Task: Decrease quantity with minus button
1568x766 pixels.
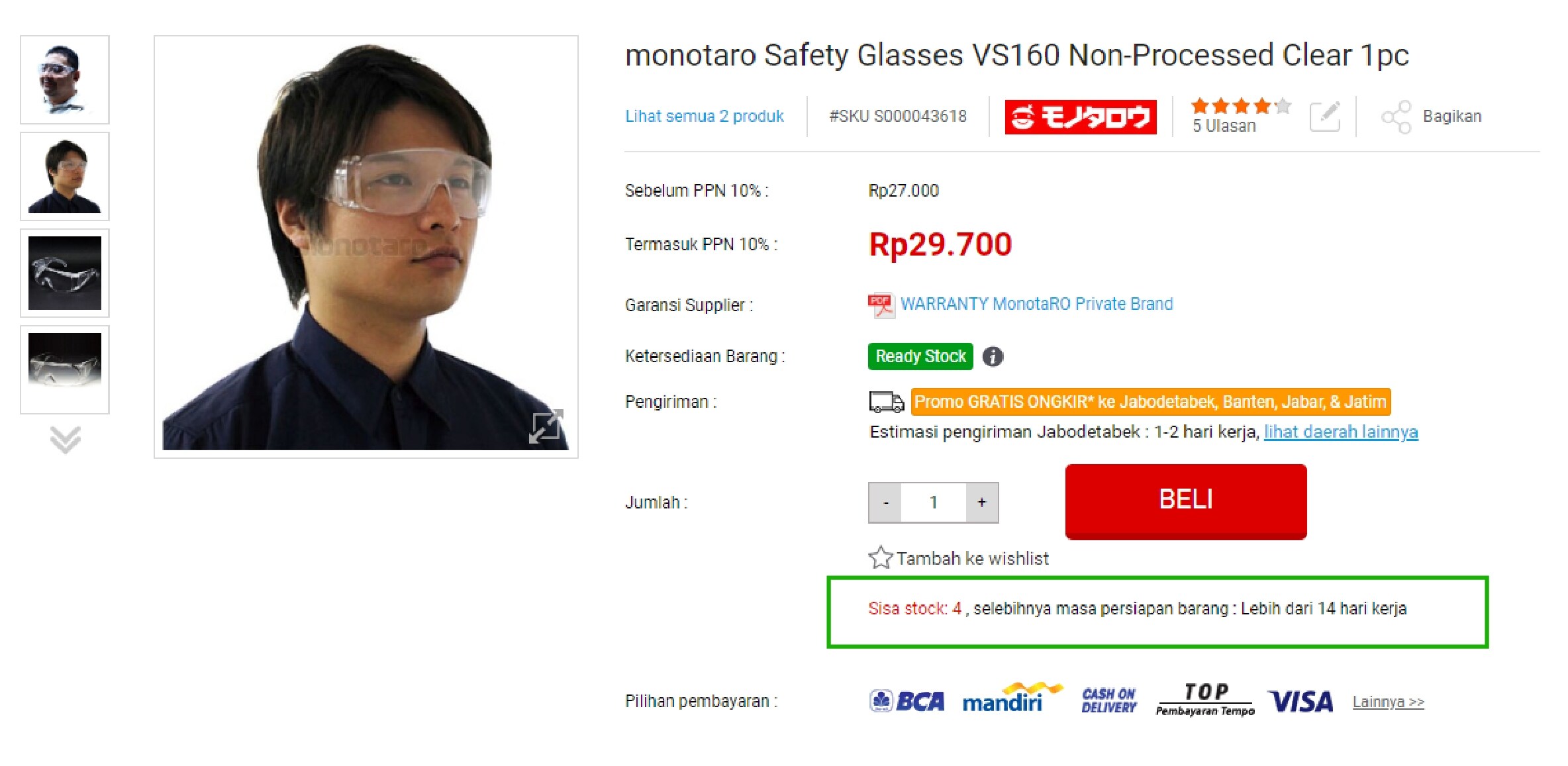Action: [x=885, y=503]
